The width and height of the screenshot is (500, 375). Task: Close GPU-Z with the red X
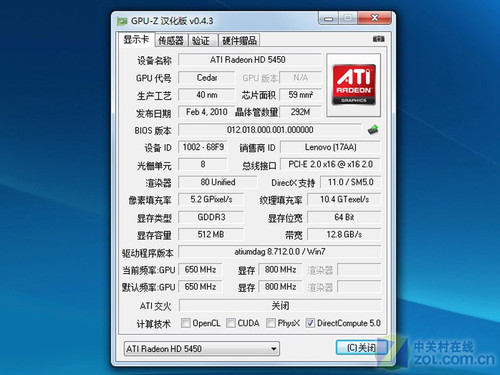tap(374, 18)
